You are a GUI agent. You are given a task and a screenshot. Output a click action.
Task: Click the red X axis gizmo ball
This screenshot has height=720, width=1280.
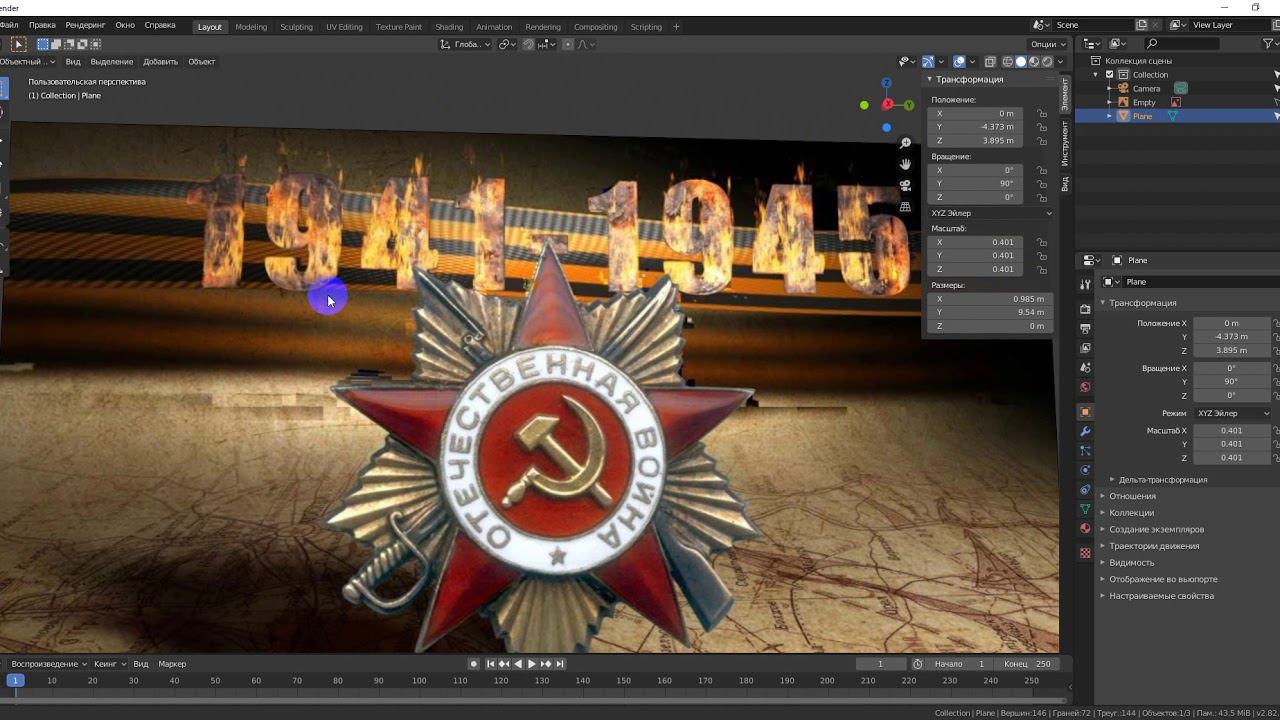coord(887,105)
